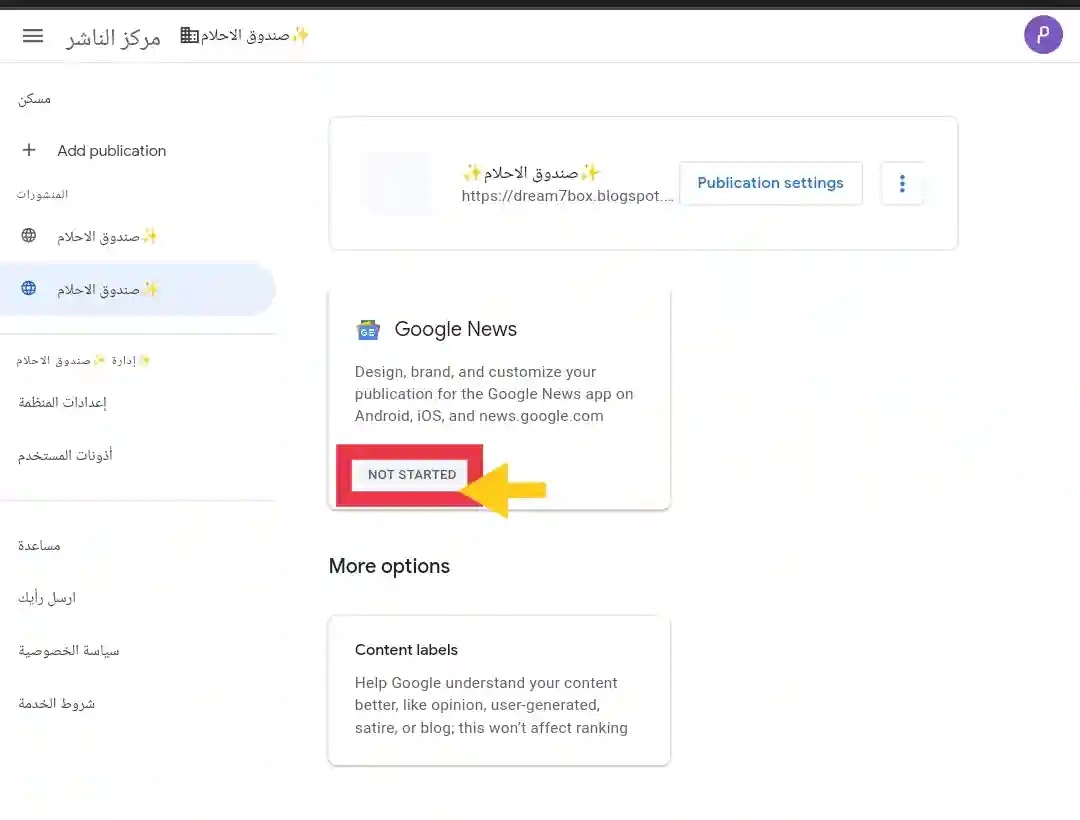This screenshot has height=820, width=1080.
Task: Click the Google News card description text
Action: click(494, 394)
